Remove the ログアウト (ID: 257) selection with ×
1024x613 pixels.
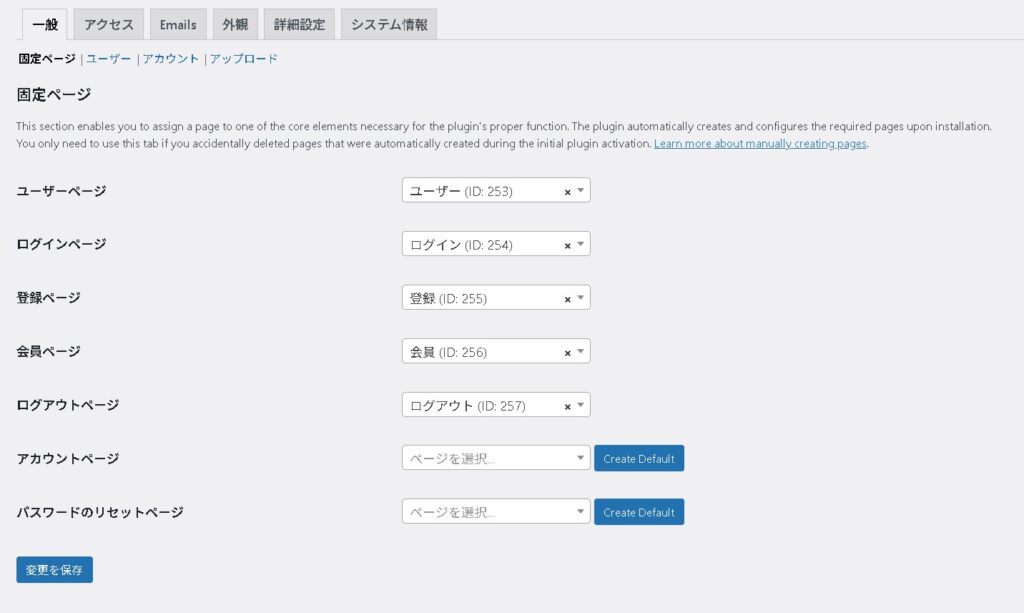(x=567, y=406)
